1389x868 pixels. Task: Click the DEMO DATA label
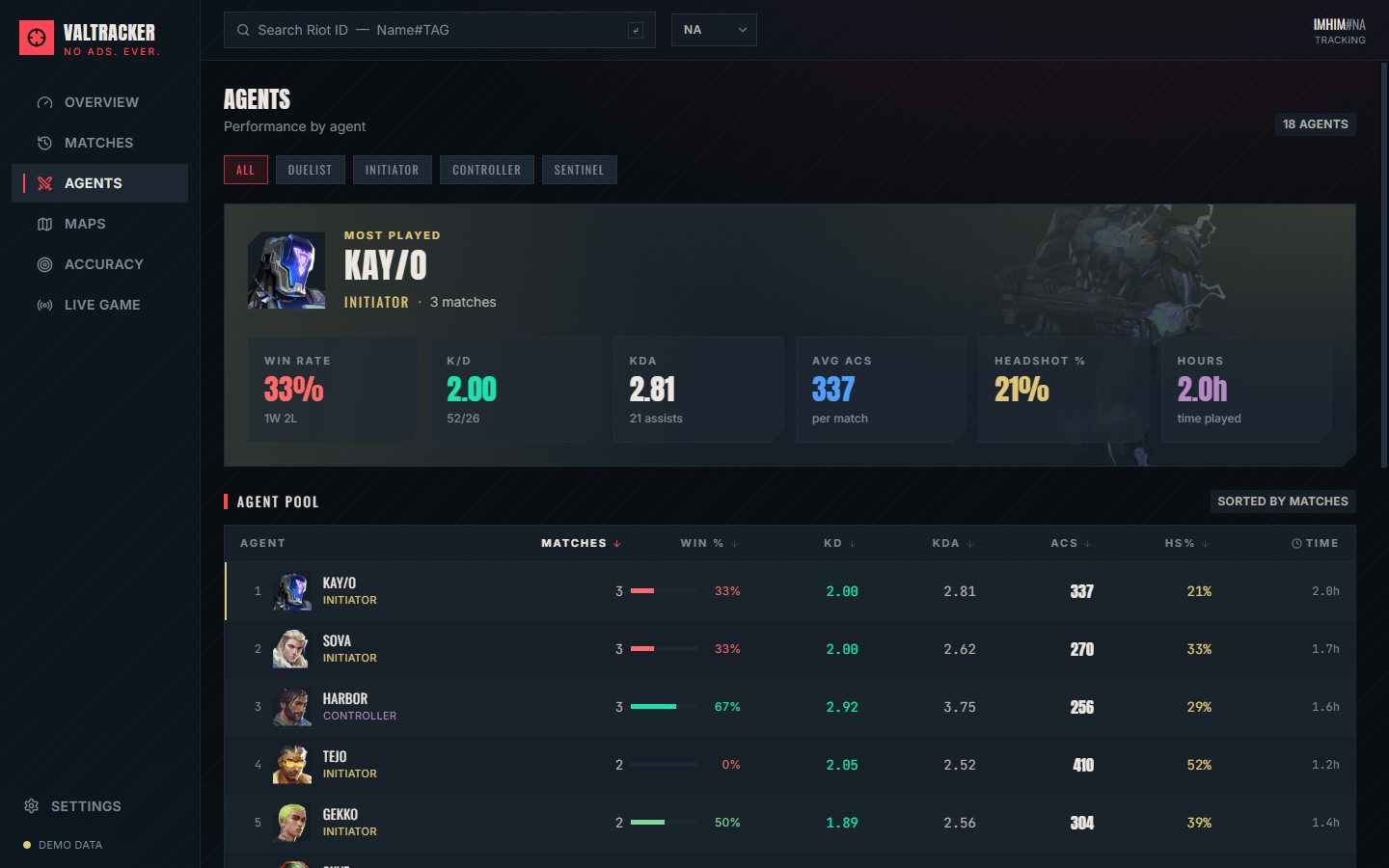click(x=70, y=845)
